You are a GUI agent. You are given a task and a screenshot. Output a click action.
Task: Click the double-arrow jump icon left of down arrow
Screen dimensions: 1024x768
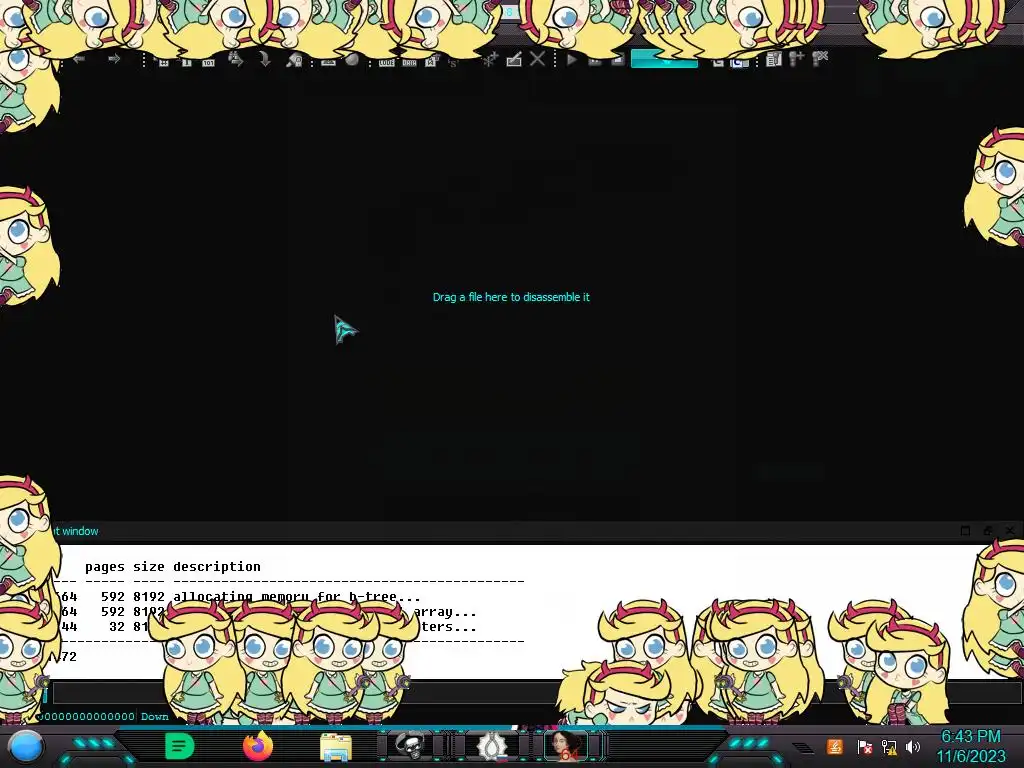[236, 60]
